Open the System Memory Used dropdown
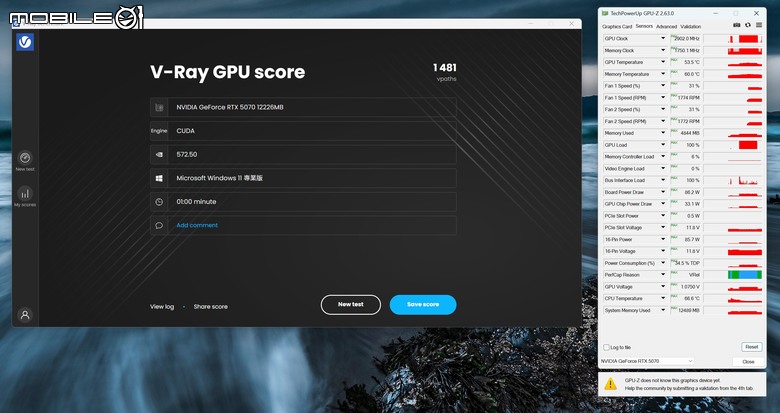 (663, 310)
